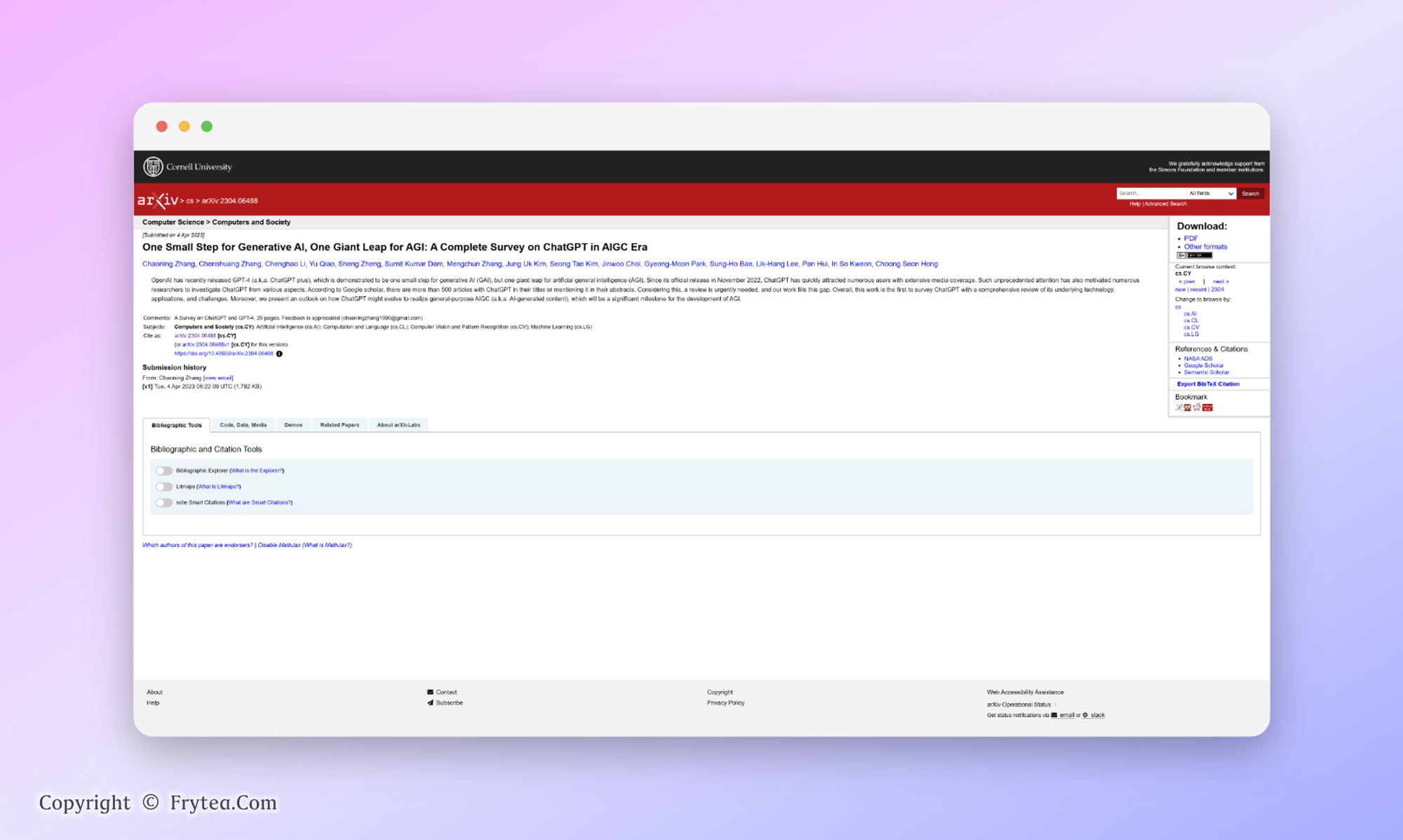Click the DOI info circle icon
The width and height of the screenshot is (1403, 840).
[x=279, y=353]
